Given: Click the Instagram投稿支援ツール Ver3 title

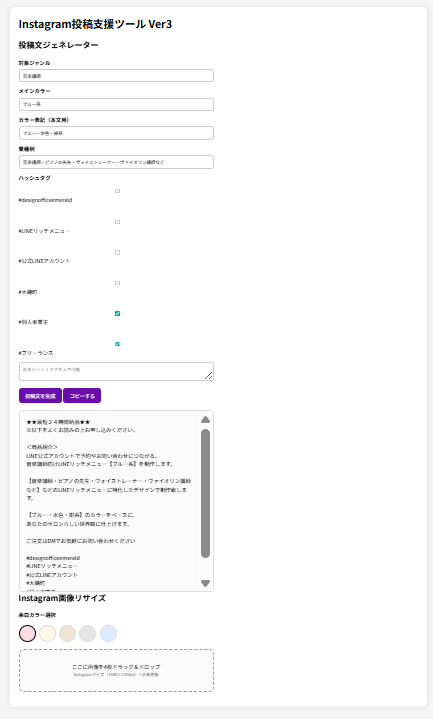Looking at the screenshot, I should tap(95, 24).
